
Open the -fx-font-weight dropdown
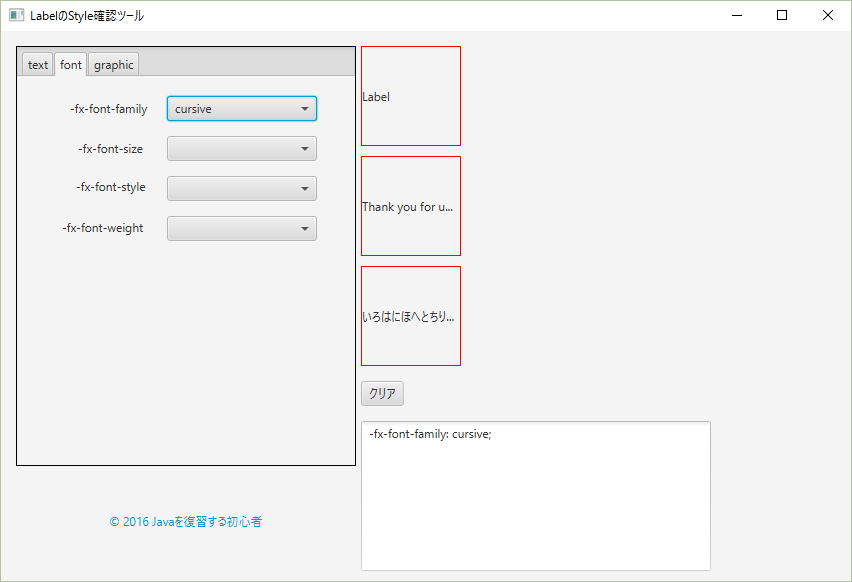[241, 228]
